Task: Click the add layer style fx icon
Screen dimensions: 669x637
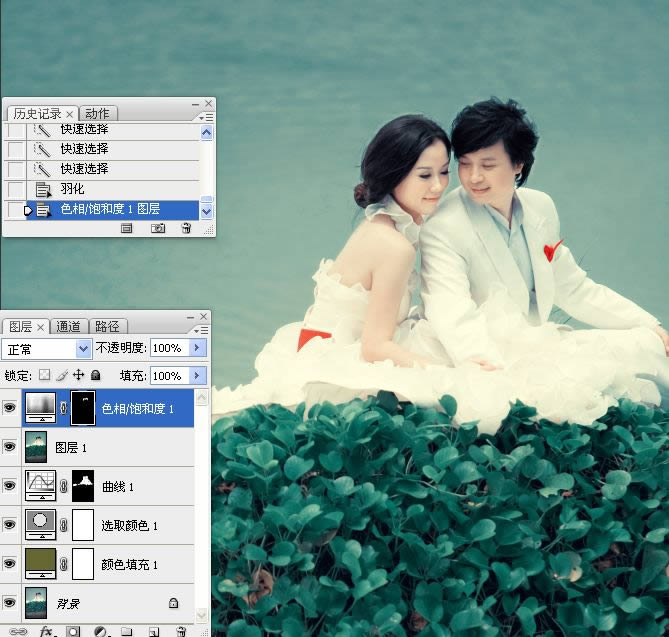Action: point(46,631)
